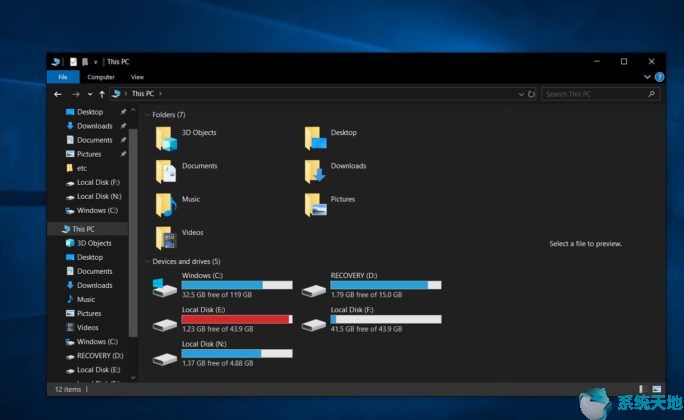Image resolution: width=684 pixels, height=420 pixels.
Task: Select the Downloads folder icon in Folders
Action: 315,171
